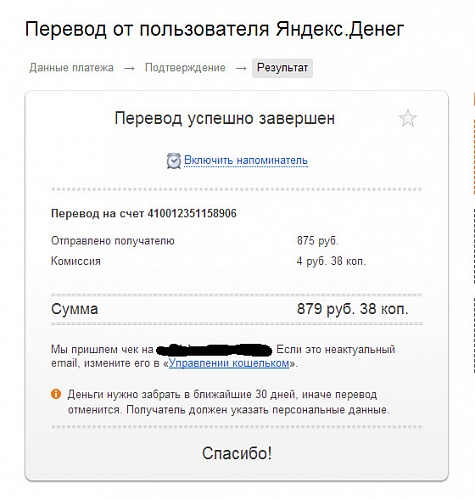Go to the 'Данные платежа' step

pos(71,68)
